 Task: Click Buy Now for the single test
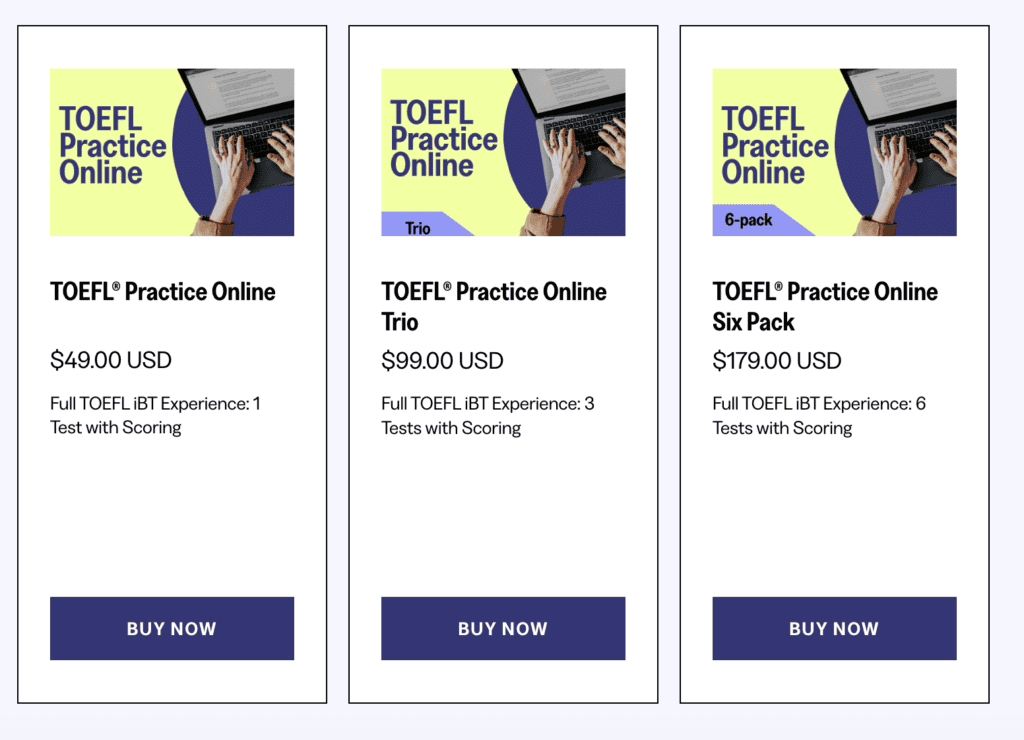click(171, 629)
